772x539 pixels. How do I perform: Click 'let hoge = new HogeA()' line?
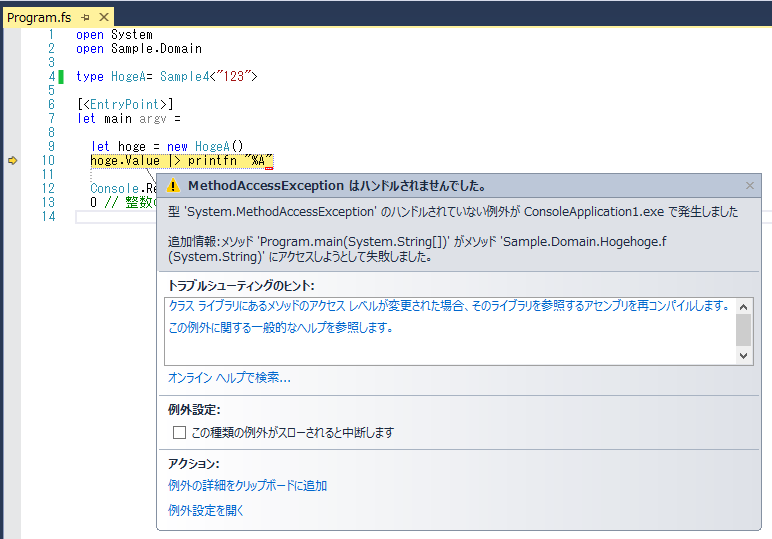pos(167,146)
